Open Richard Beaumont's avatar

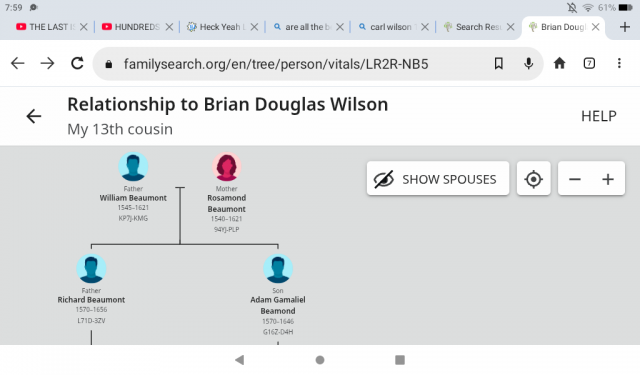[x=91, y=268]
